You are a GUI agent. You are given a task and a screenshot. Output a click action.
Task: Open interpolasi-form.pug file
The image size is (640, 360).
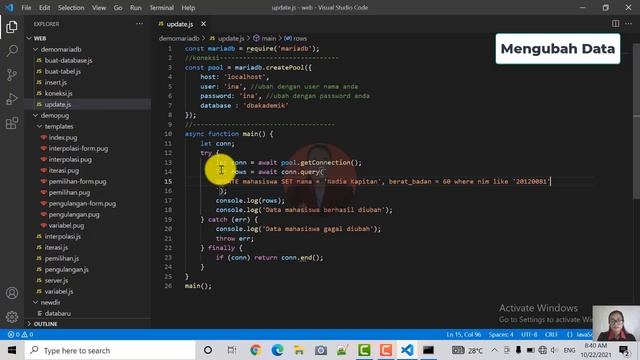[78, 149]
